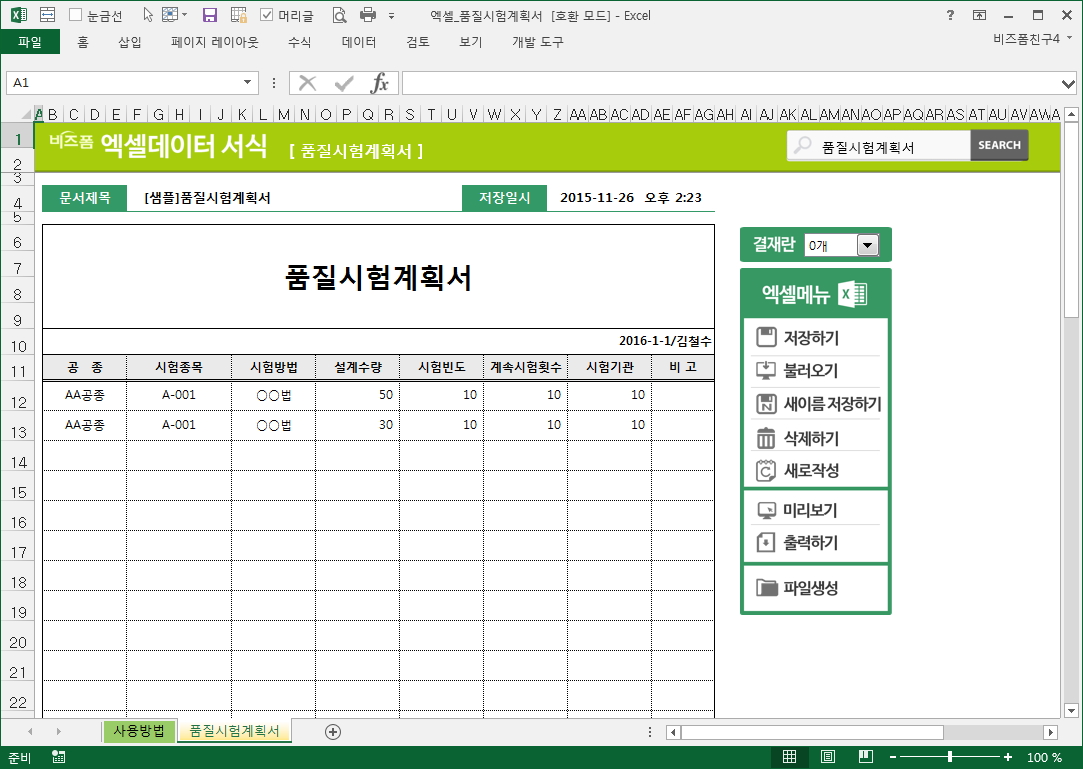Viewport: 1083px width, 769px height.
Task: Click the 새이름 저장하기 button
Action: point(818,404)
